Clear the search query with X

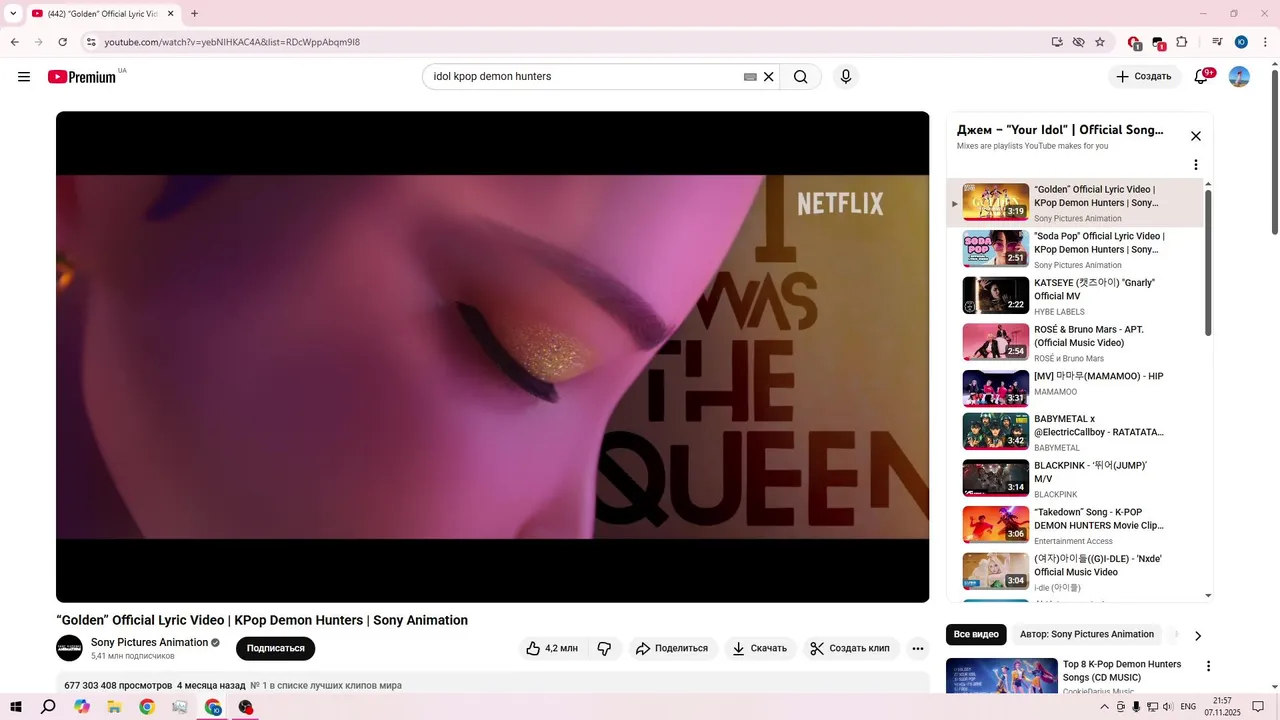pyautogui.click(x=769, y=77)
